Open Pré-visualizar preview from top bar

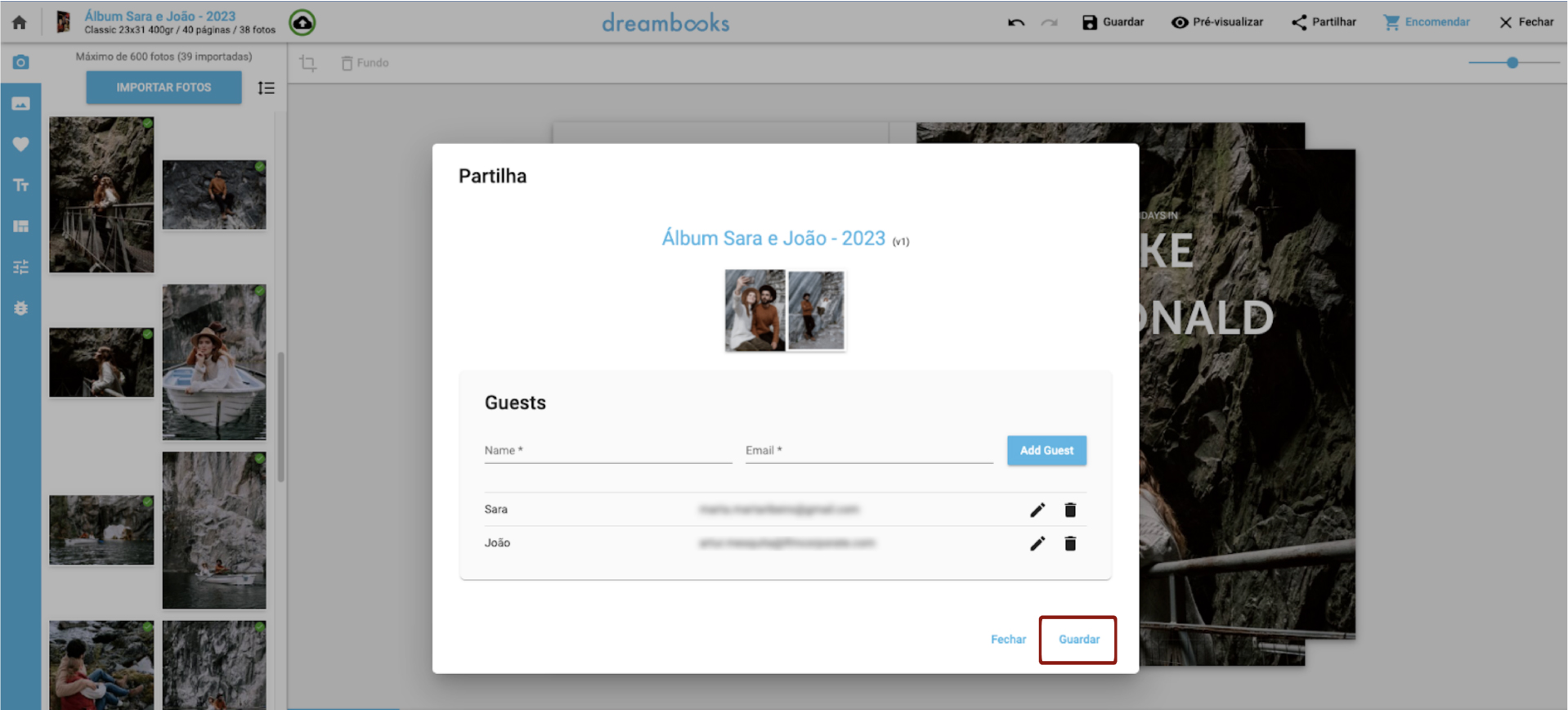(1216, 22)
